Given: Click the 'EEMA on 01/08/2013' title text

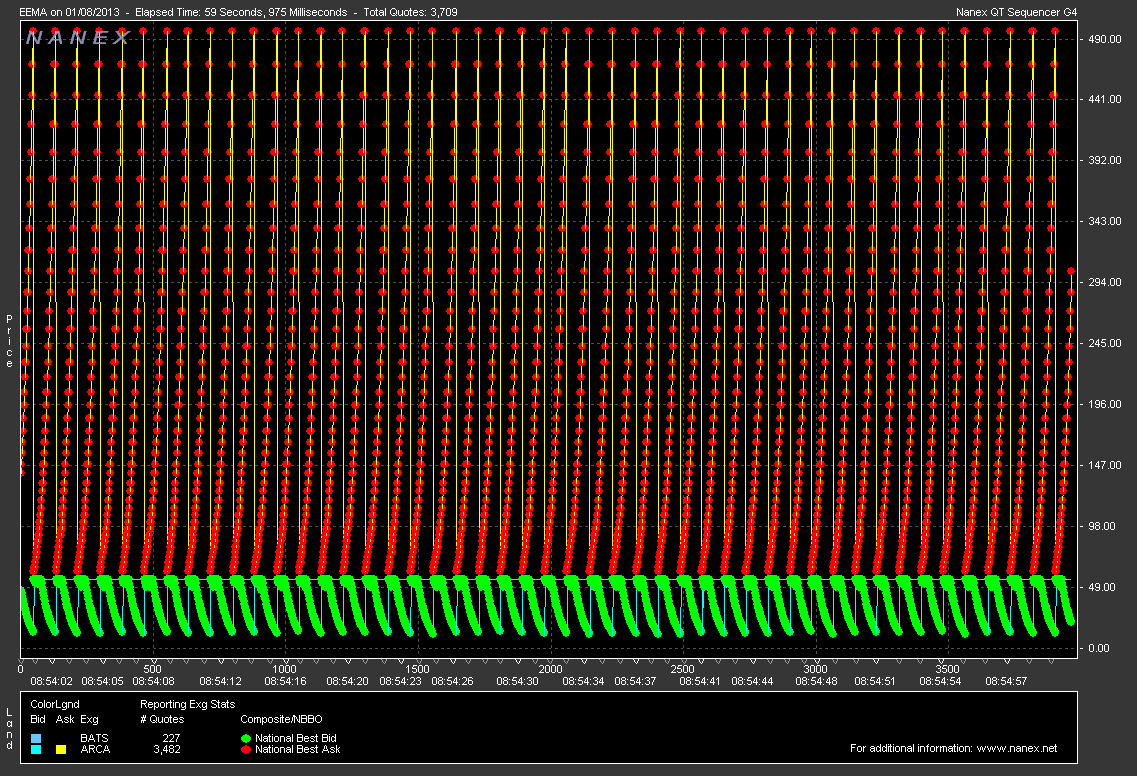Looking at the screenshot, I should [x=69, y=12].
